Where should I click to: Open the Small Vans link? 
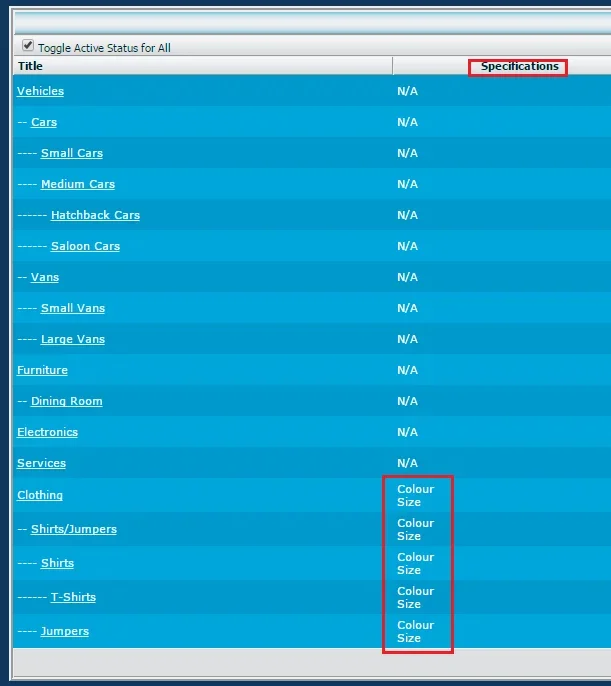click(x=73, y=308)
